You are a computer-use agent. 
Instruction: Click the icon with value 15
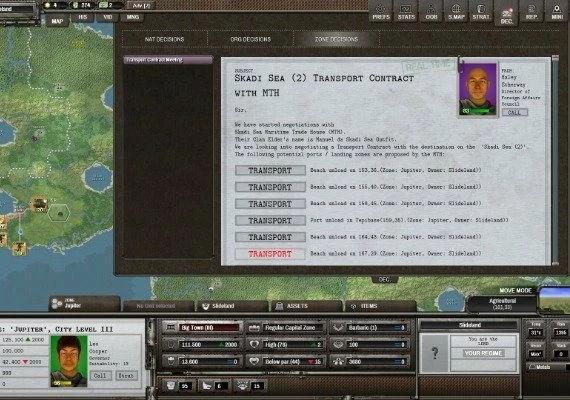click(242, 386)
